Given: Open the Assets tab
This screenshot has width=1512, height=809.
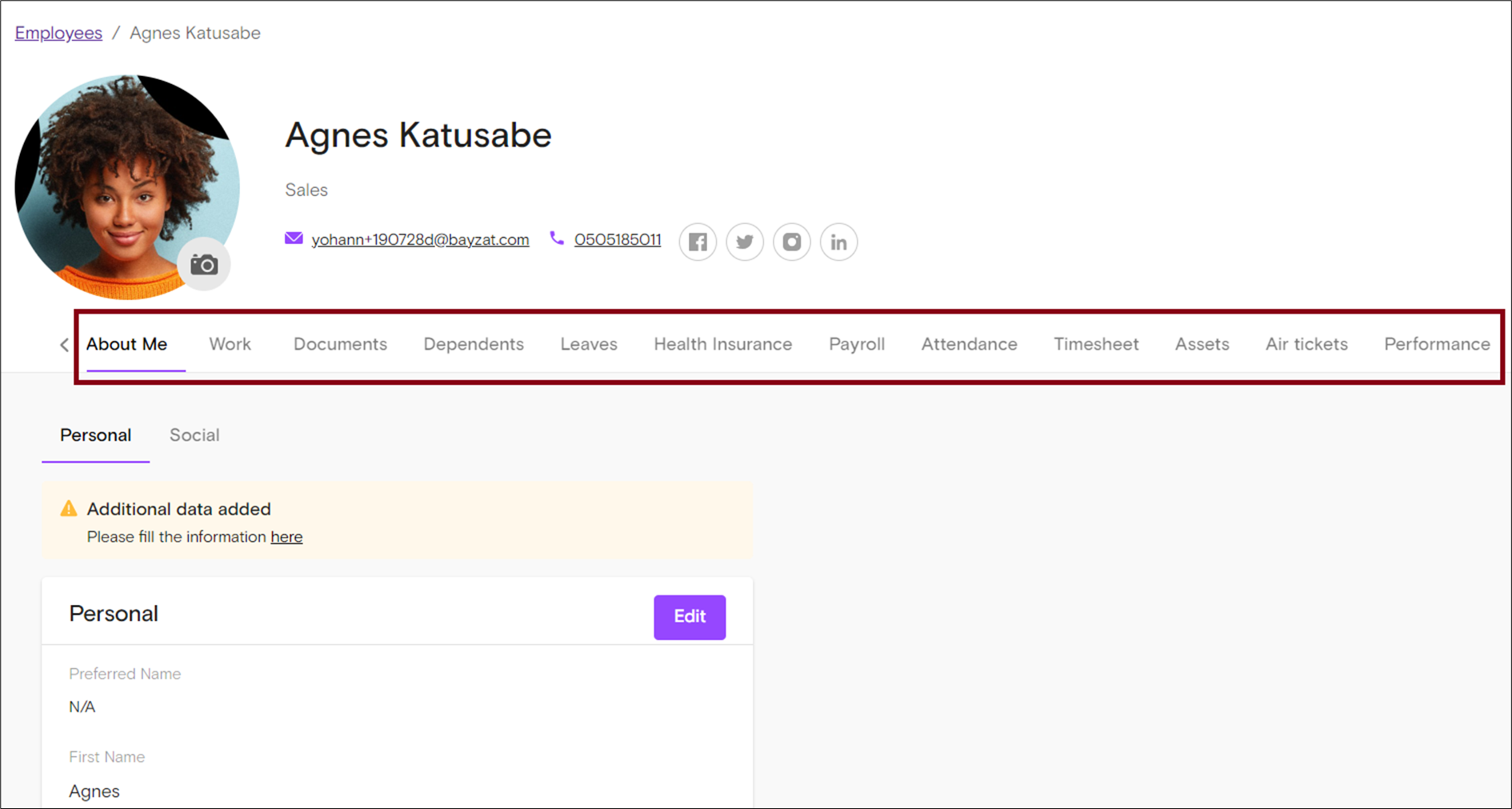Looking at the screenshot, I should point(1202,344).
